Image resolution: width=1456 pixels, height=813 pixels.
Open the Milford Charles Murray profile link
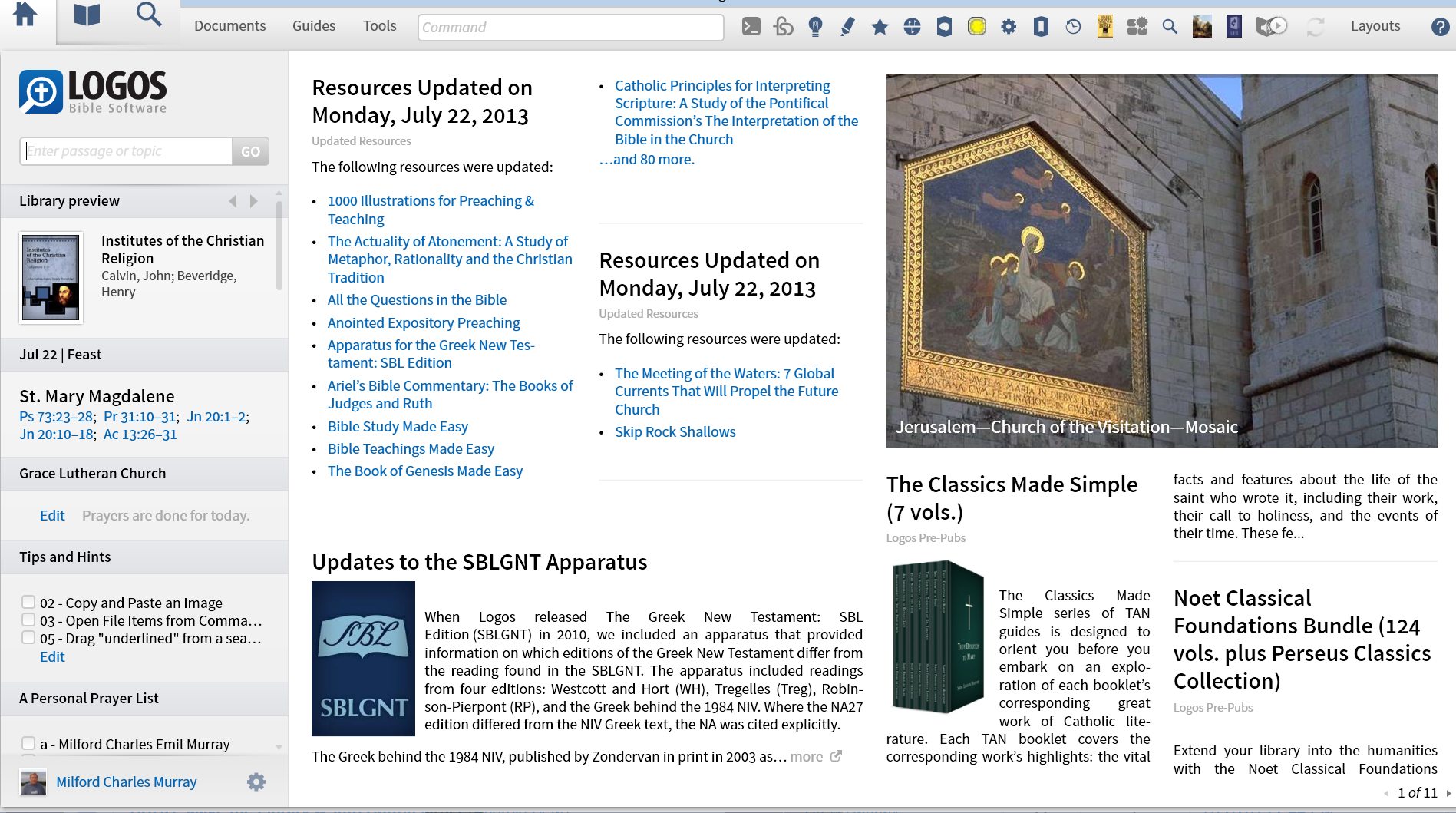(x=127, y=782)
